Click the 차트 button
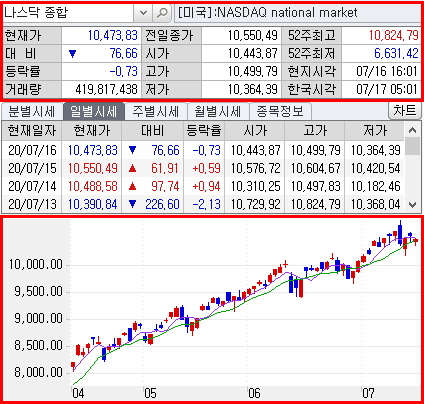Viewport: 424px width, 404px height. pos(405,110)
